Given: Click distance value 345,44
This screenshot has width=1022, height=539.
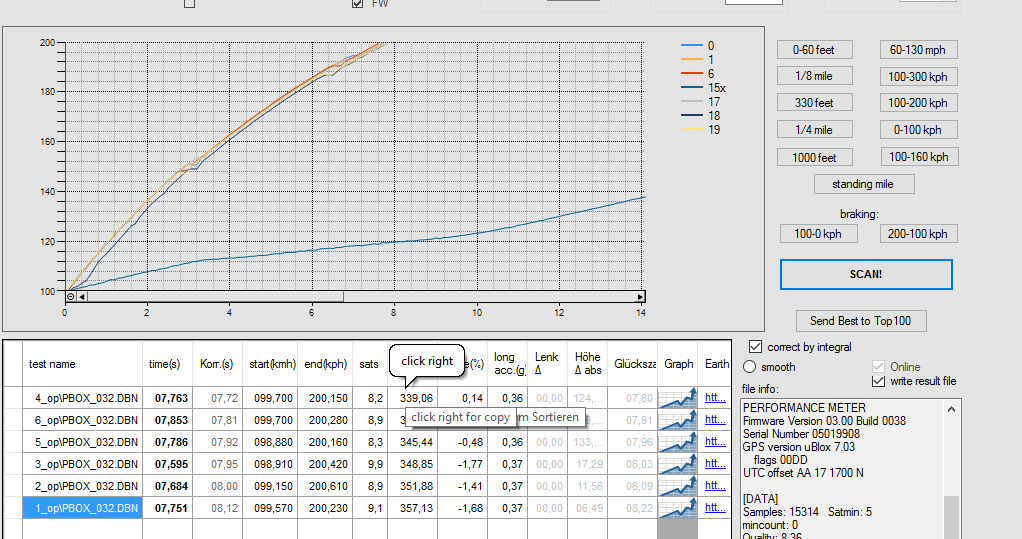Looking at the screenshot, I should [x=416, y=443].
